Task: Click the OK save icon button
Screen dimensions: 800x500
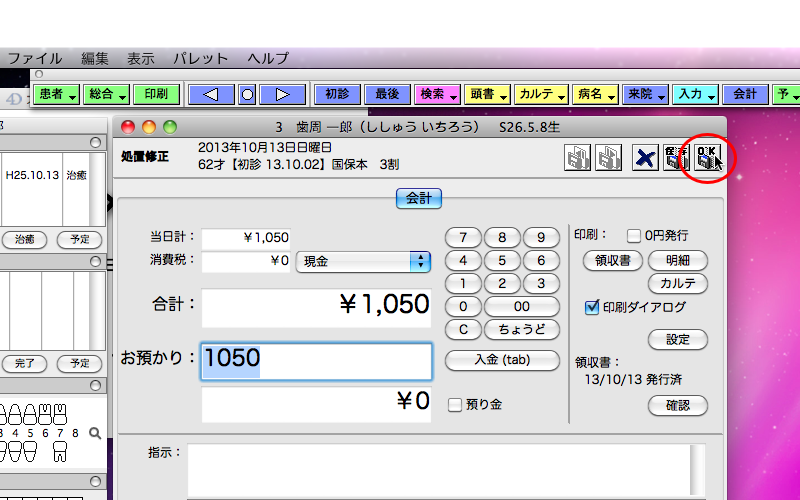Action: click(708, 157)
